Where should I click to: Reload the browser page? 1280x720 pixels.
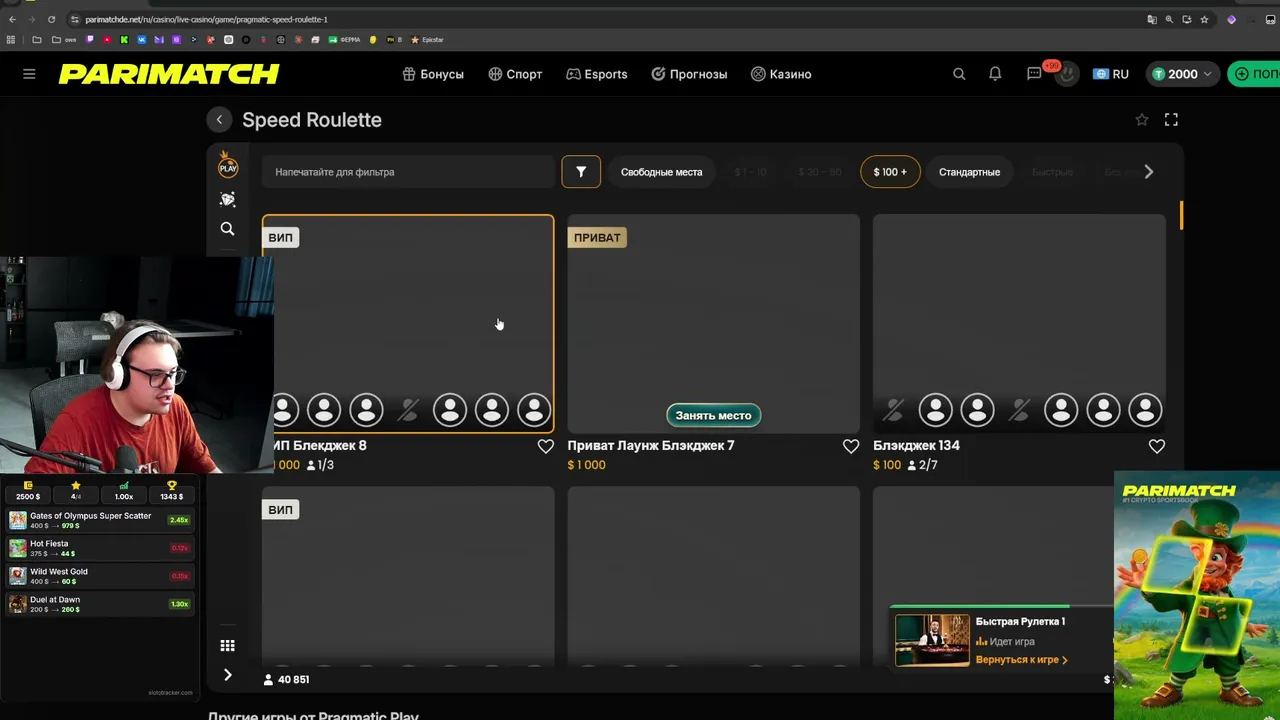pyautogui.click(x=51, y=19)
